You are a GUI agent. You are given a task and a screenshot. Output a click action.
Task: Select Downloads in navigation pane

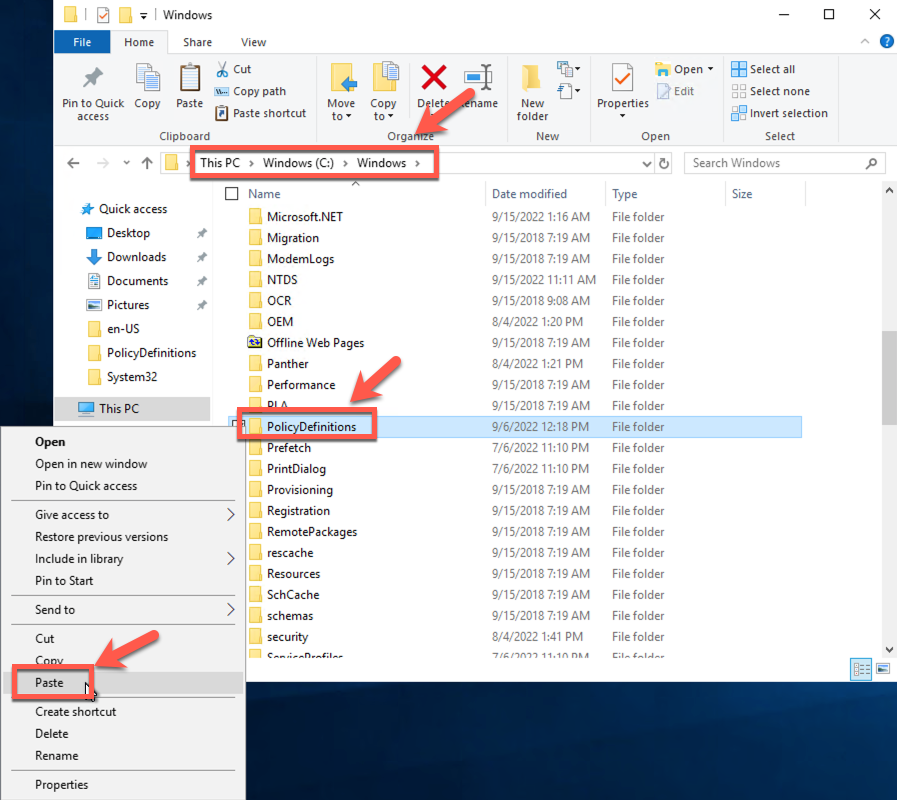coord(137,257)
